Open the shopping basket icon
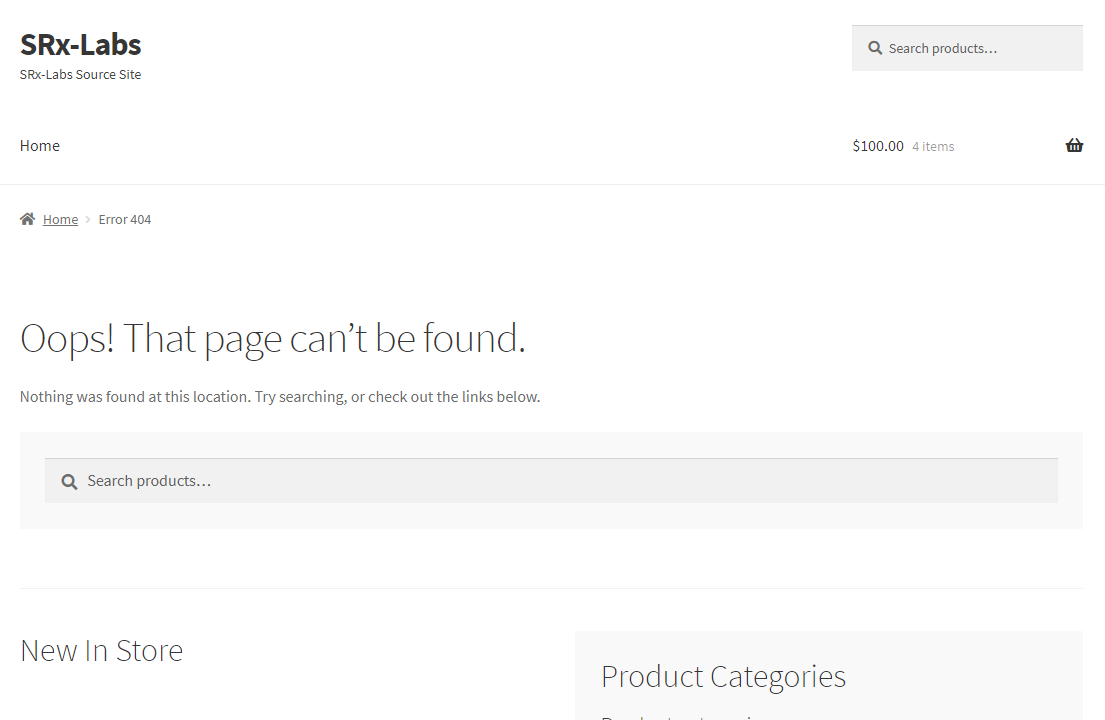Image resolution: width=1105 pixels, height=720 pixels. click(x=1074, y=146)
